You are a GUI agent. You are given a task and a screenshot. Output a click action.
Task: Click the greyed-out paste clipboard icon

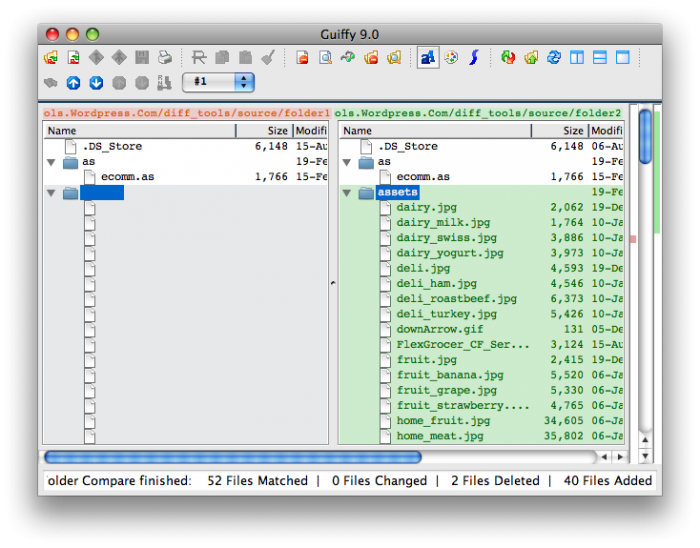[245, 58]
